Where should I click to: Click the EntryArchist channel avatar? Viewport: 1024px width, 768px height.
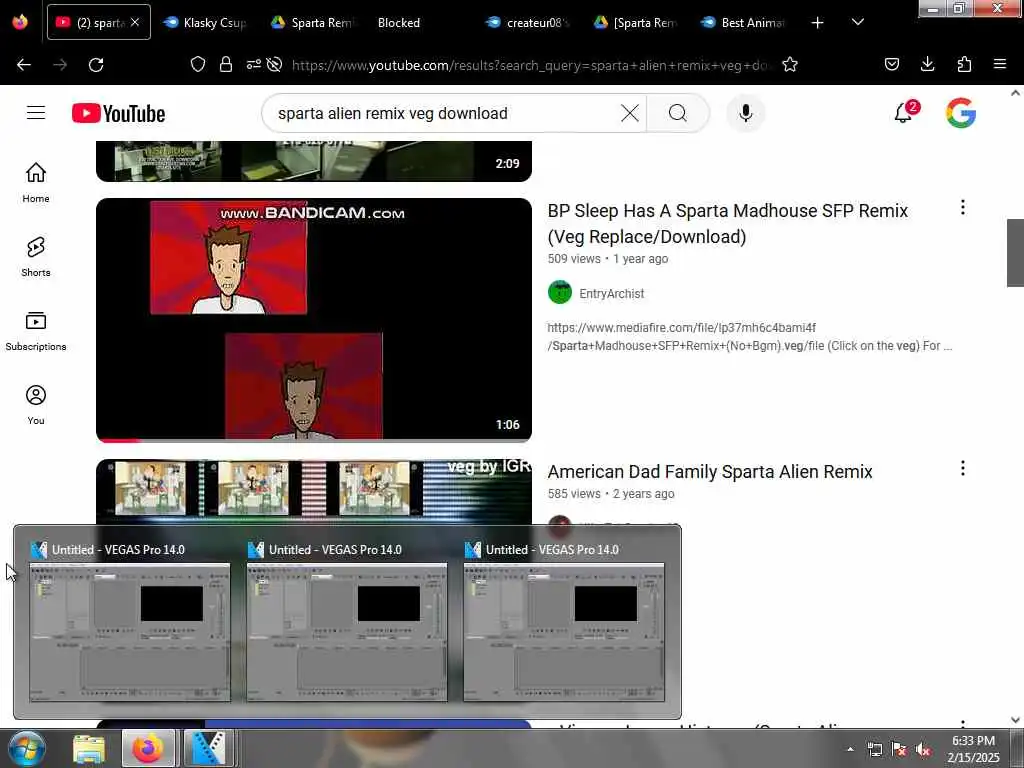[x=560, y=292]
